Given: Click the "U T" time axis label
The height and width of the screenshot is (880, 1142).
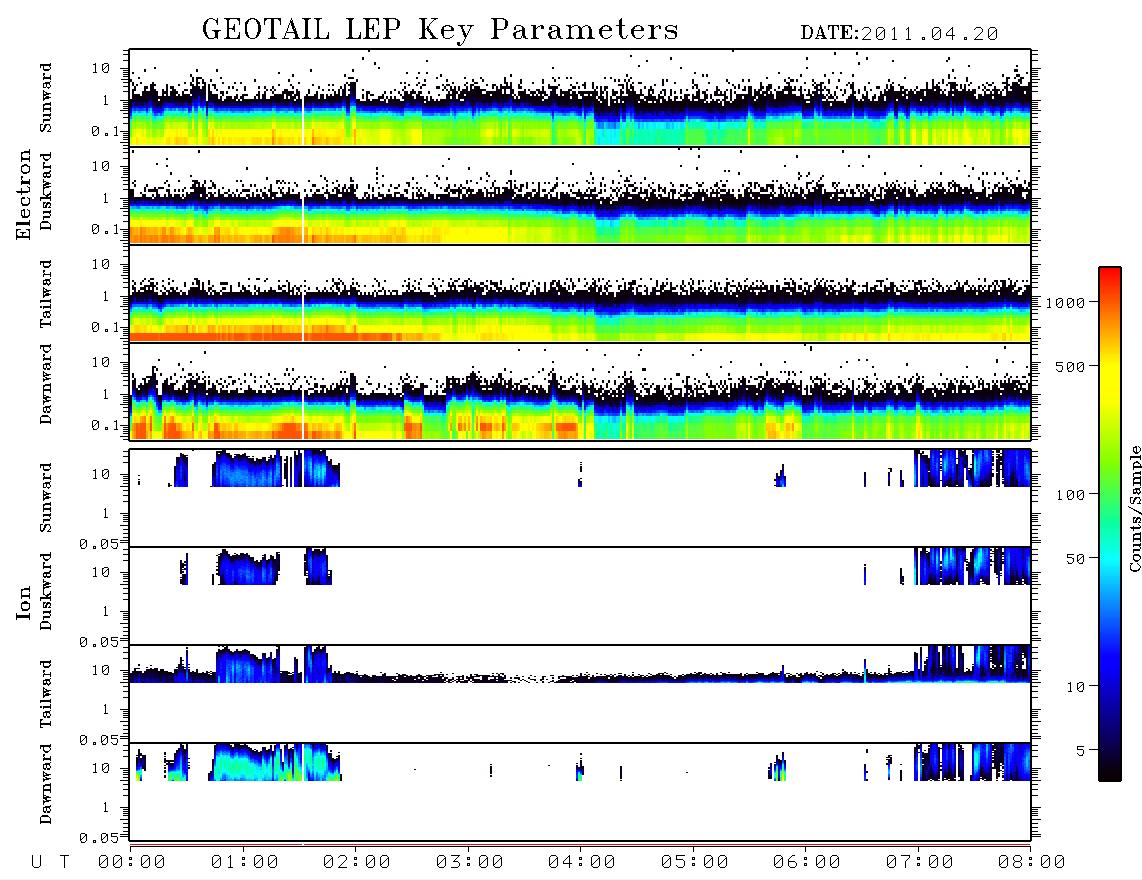Looking at the screenshot, I should click(50, 863).
